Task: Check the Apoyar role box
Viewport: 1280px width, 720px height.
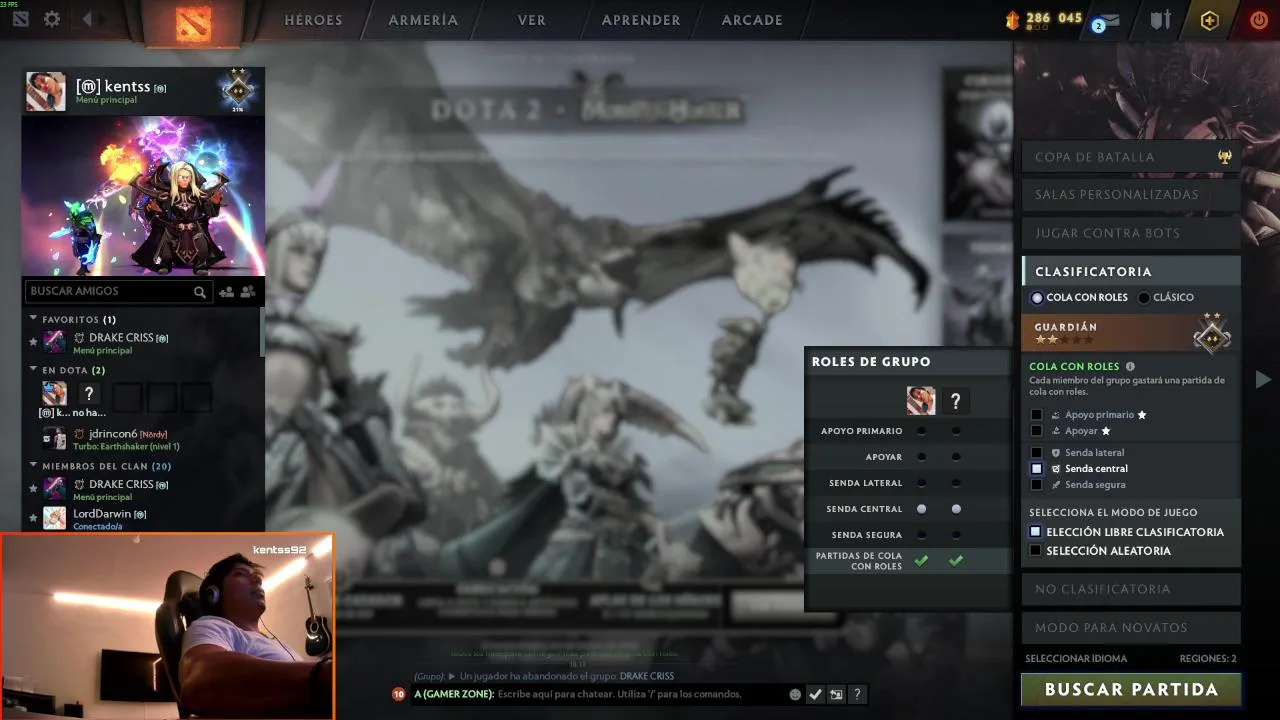Action: coord(1037,431)
